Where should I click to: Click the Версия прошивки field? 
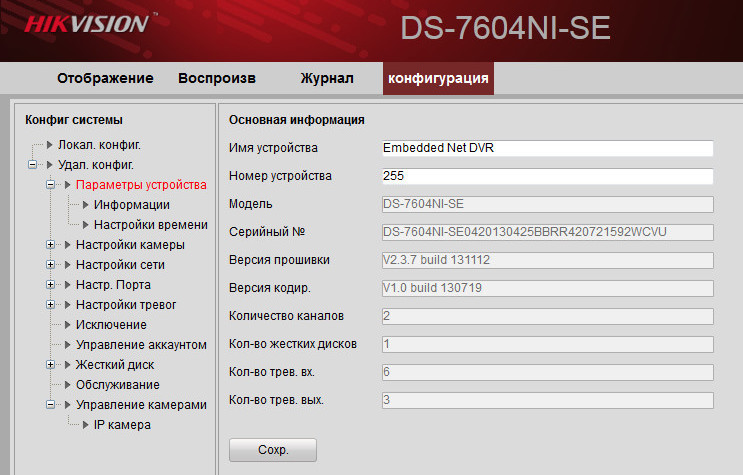[x=547, y=260]
